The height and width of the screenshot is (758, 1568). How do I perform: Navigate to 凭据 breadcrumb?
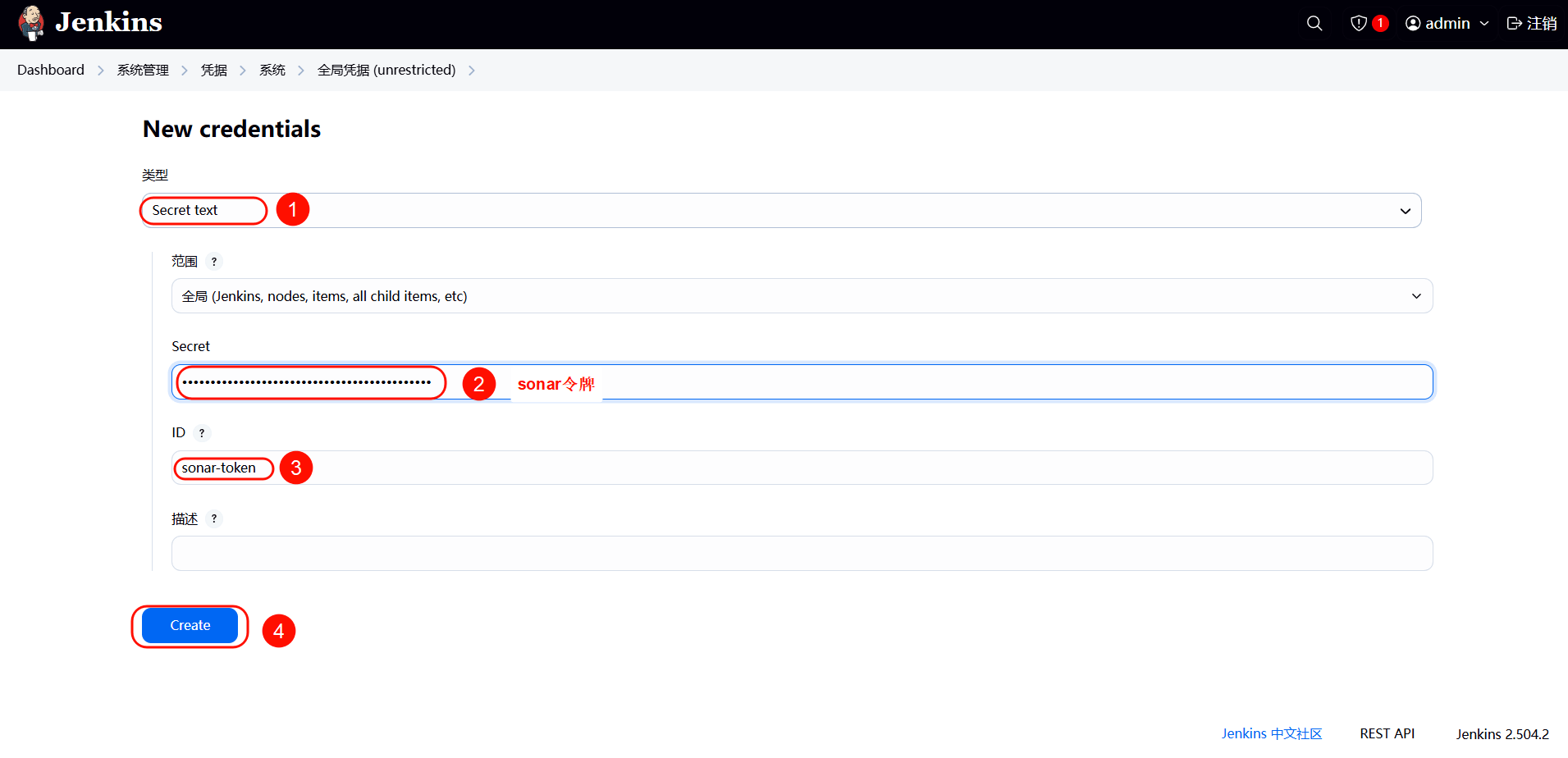[x=214, y=71]
